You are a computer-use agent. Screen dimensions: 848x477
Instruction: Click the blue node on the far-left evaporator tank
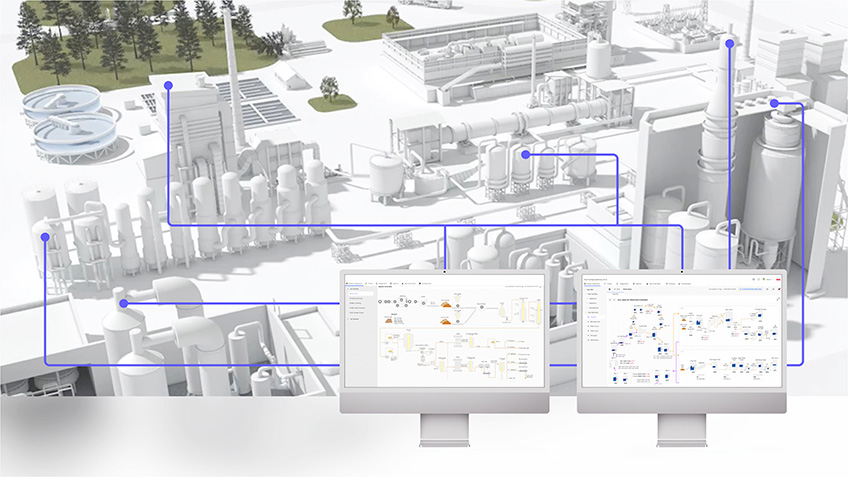(45, 237)
